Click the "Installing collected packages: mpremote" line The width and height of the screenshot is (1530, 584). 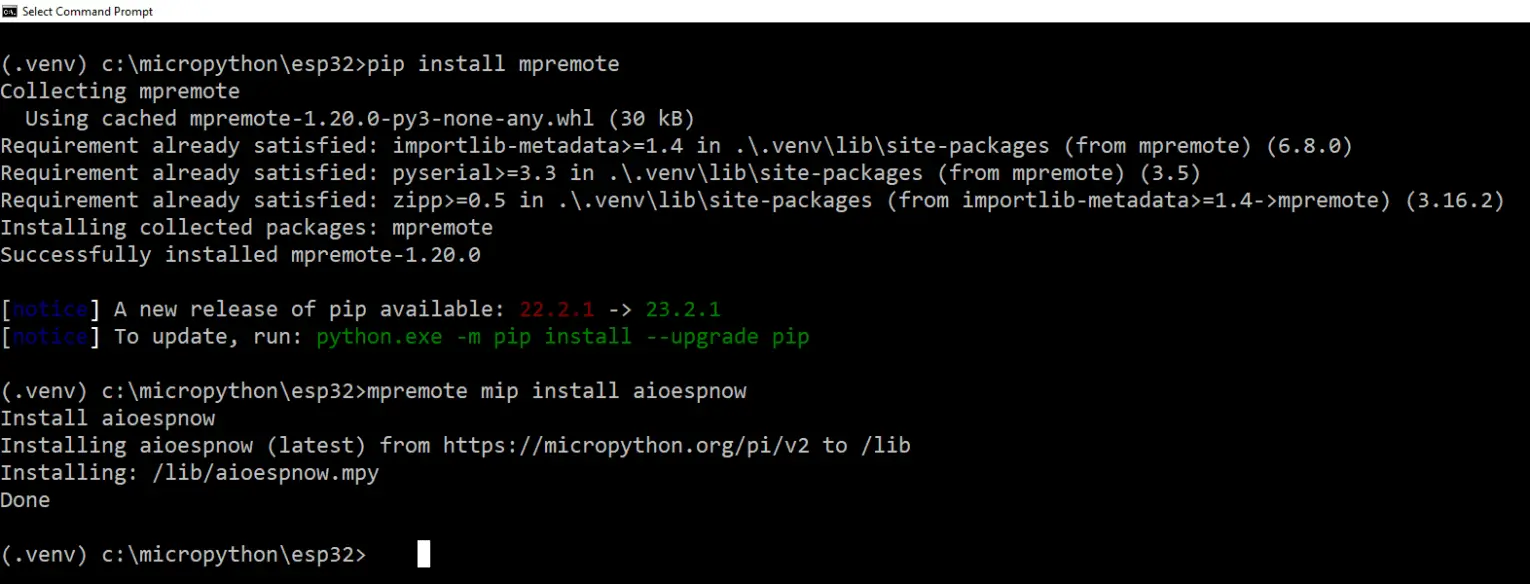(246, 228)
